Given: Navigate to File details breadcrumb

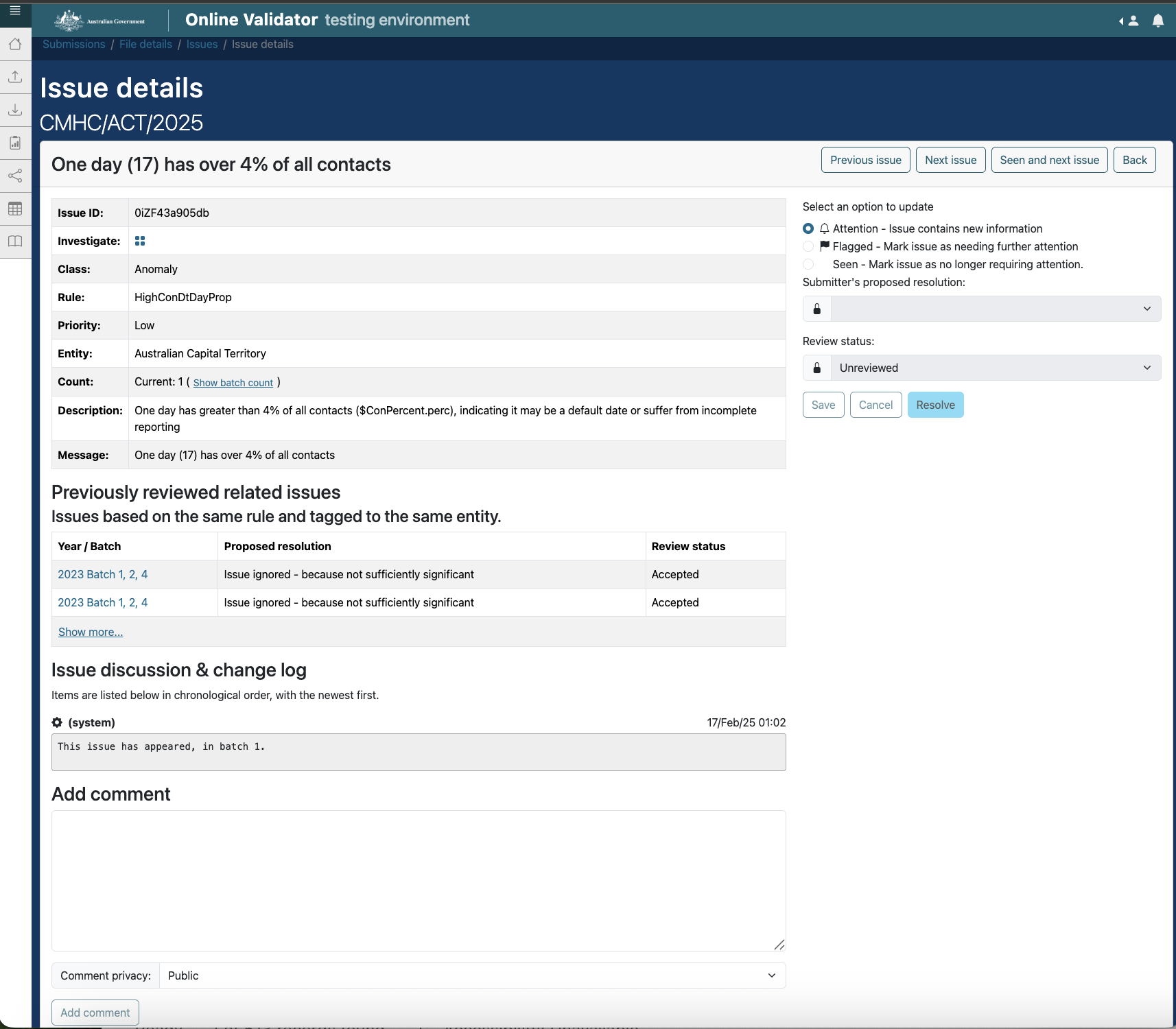Looking at the screenshot, I should coord(145,44).
